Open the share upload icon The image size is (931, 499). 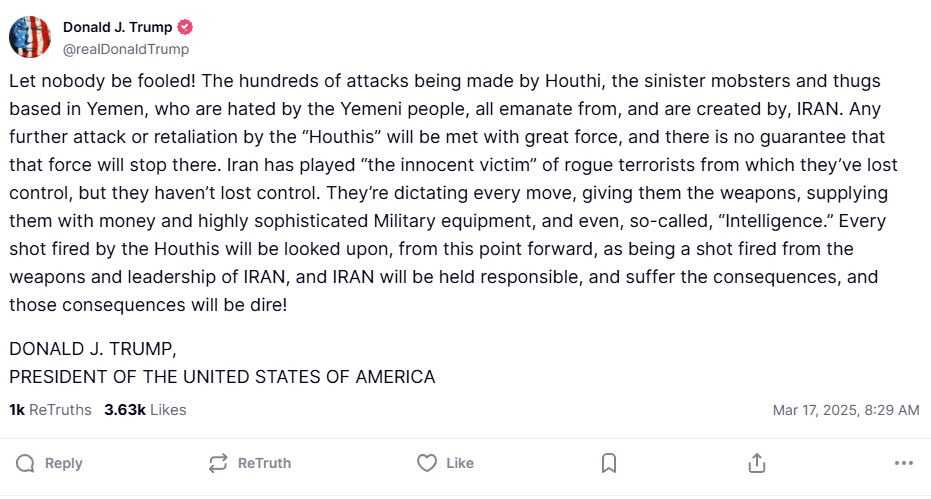[x=756, y=463]
